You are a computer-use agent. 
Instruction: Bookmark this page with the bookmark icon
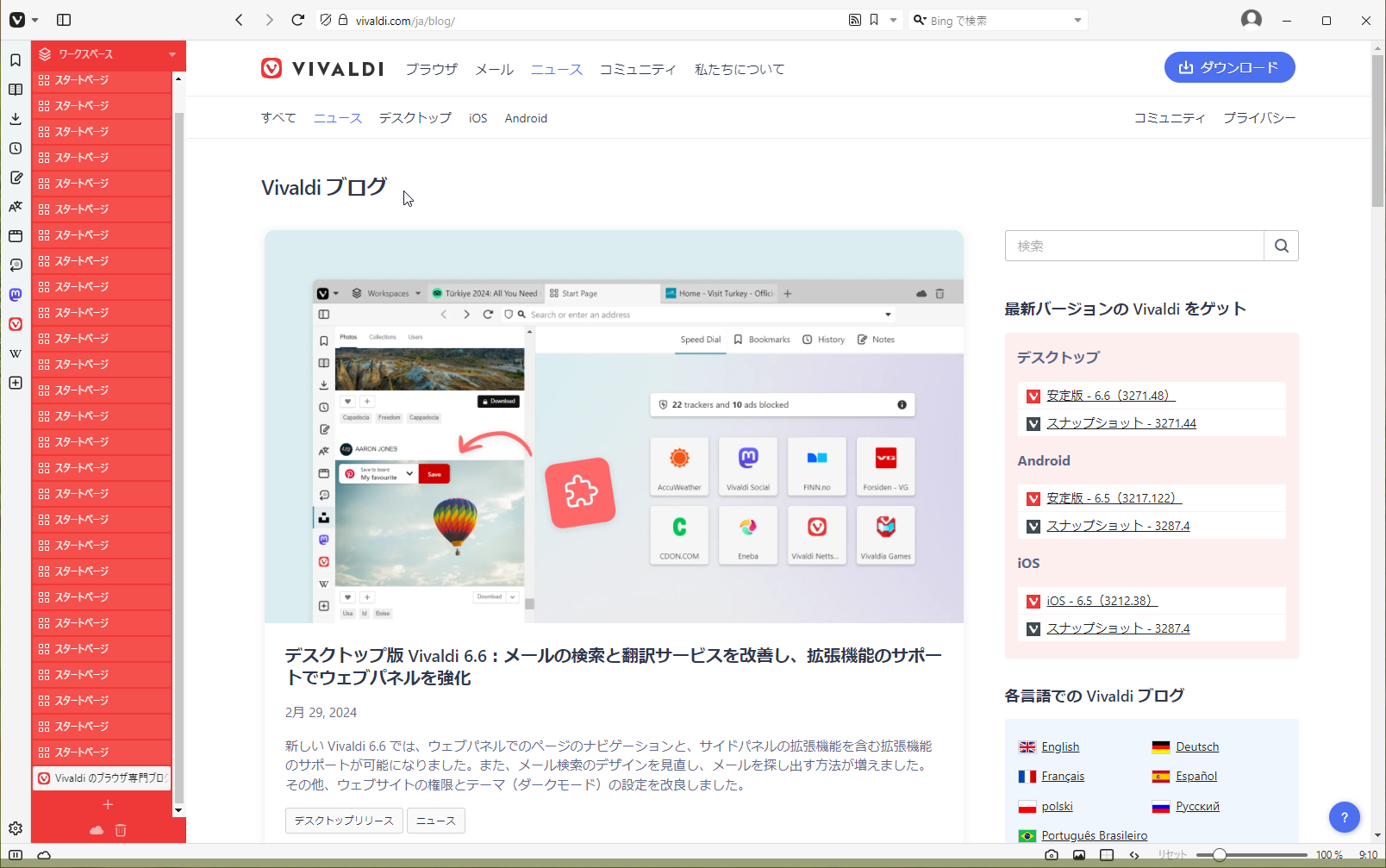874,20
